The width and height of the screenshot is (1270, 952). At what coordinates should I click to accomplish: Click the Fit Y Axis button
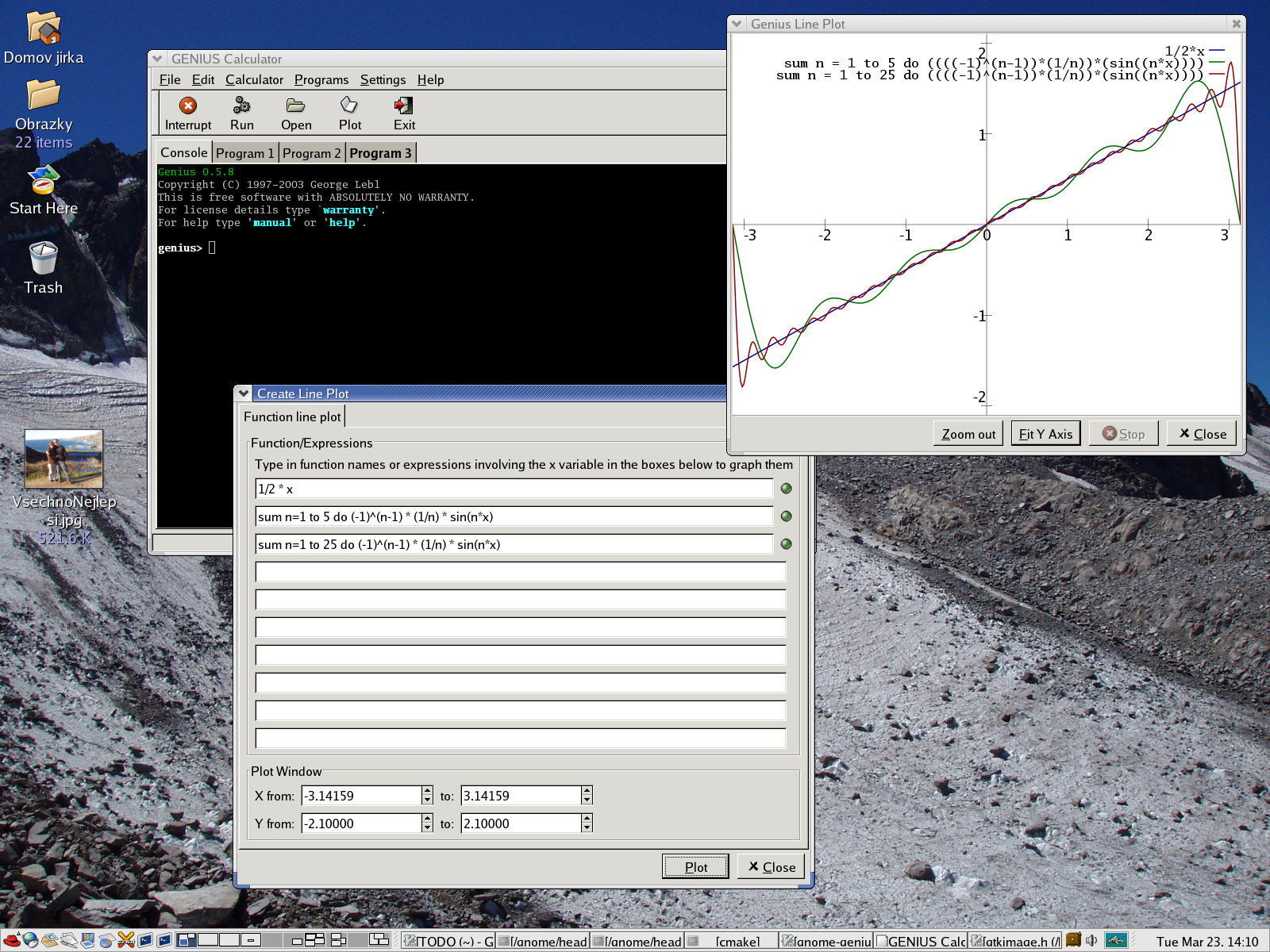[x=1045, y=434]
